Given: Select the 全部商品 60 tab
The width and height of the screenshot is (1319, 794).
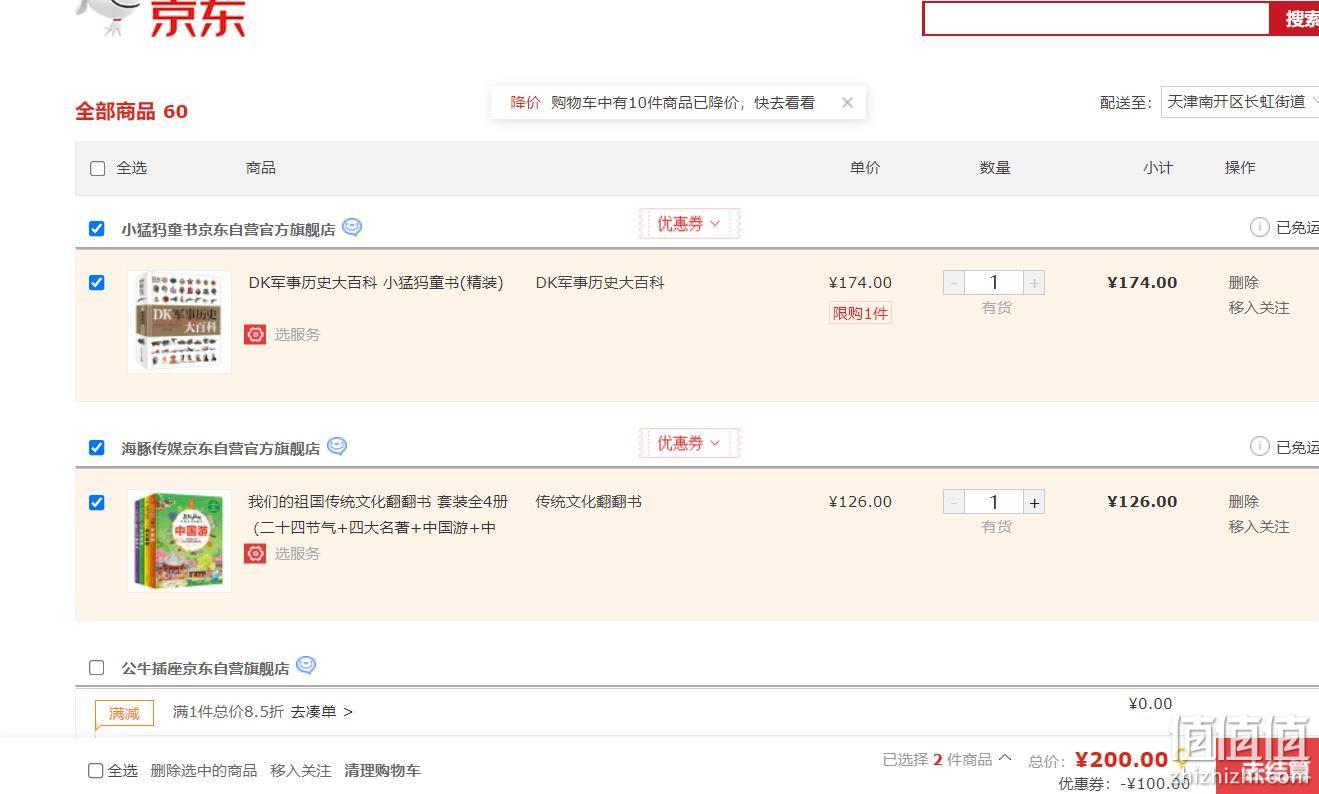Looking at the screenshot, I should [x=131, y=111].
